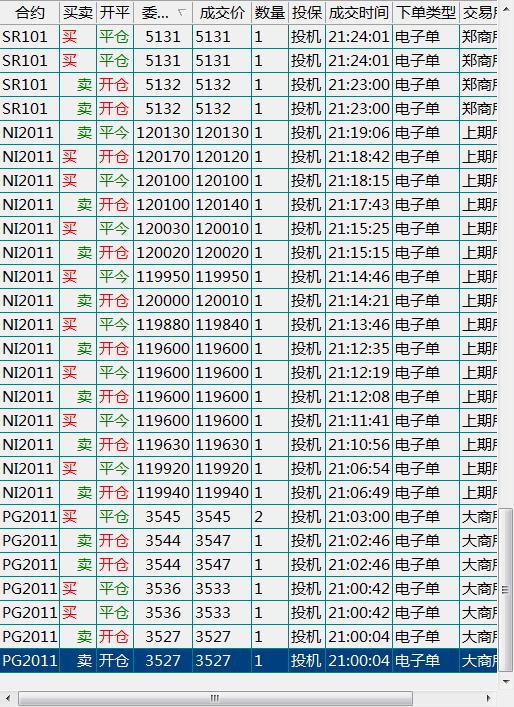514x707 pixels.
Task: Click the 数量 column header
Action: coord(270,13)
